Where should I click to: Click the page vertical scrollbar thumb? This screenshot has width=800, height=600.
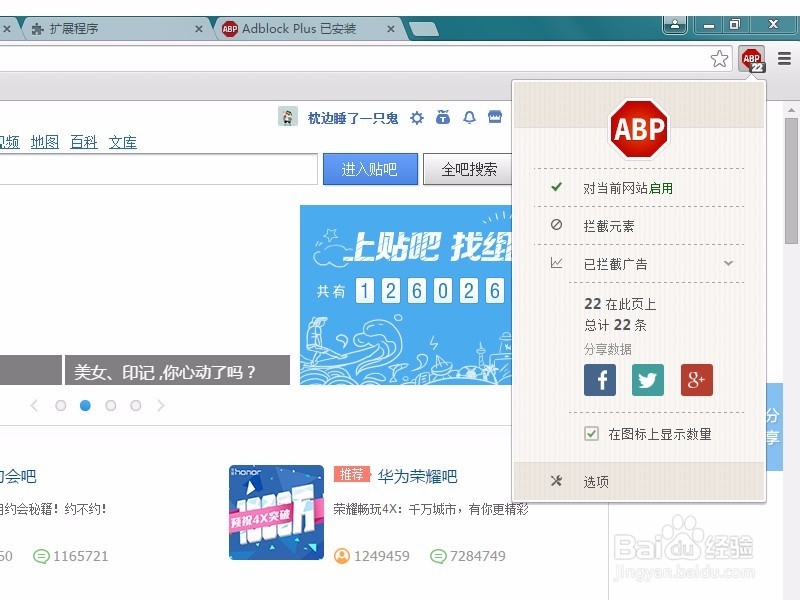point(791,181)
